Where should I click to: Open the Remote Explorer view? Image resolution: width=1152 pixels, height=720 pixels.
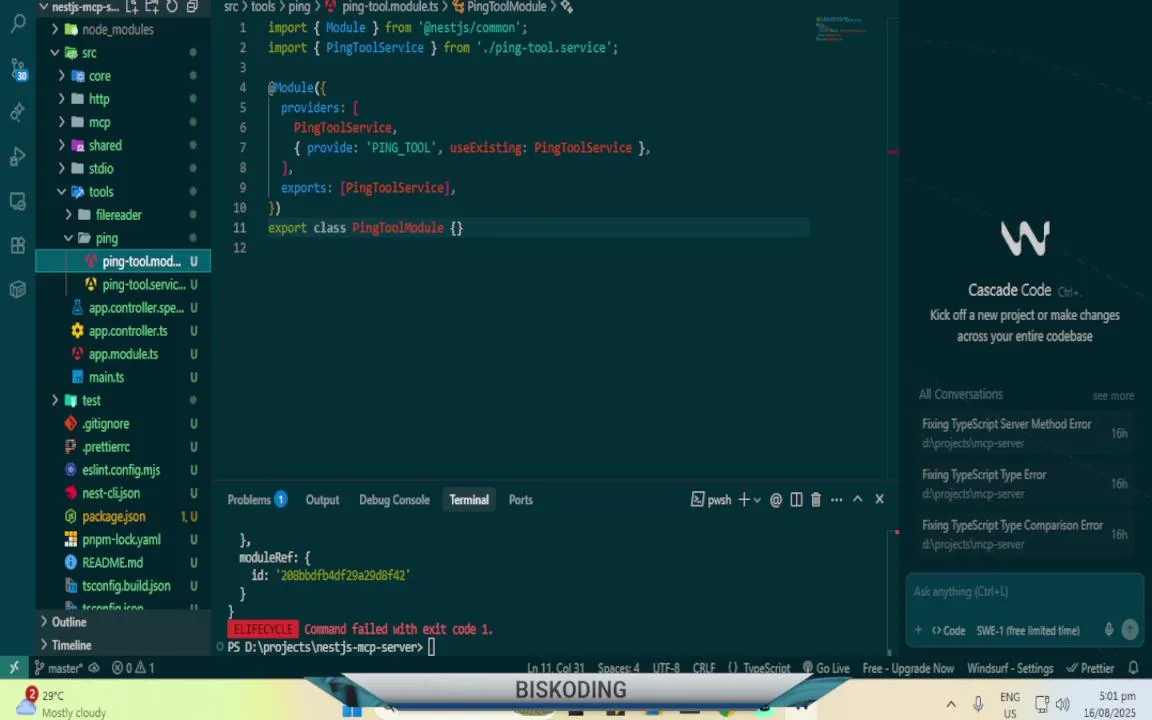pyautogui.click(x=18, y=201)
